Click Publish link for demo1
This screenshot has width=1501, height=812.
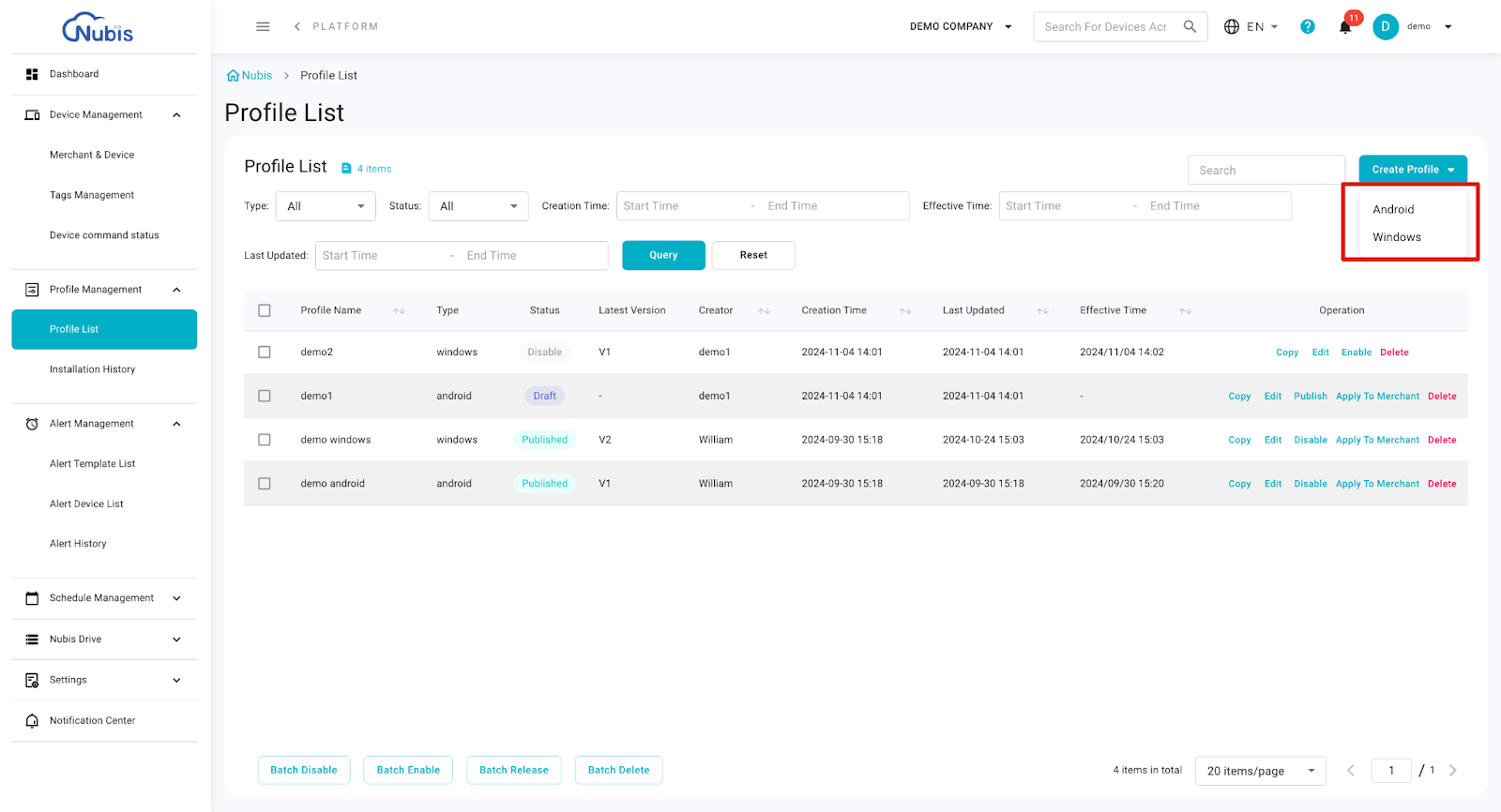pos(1311,397)
